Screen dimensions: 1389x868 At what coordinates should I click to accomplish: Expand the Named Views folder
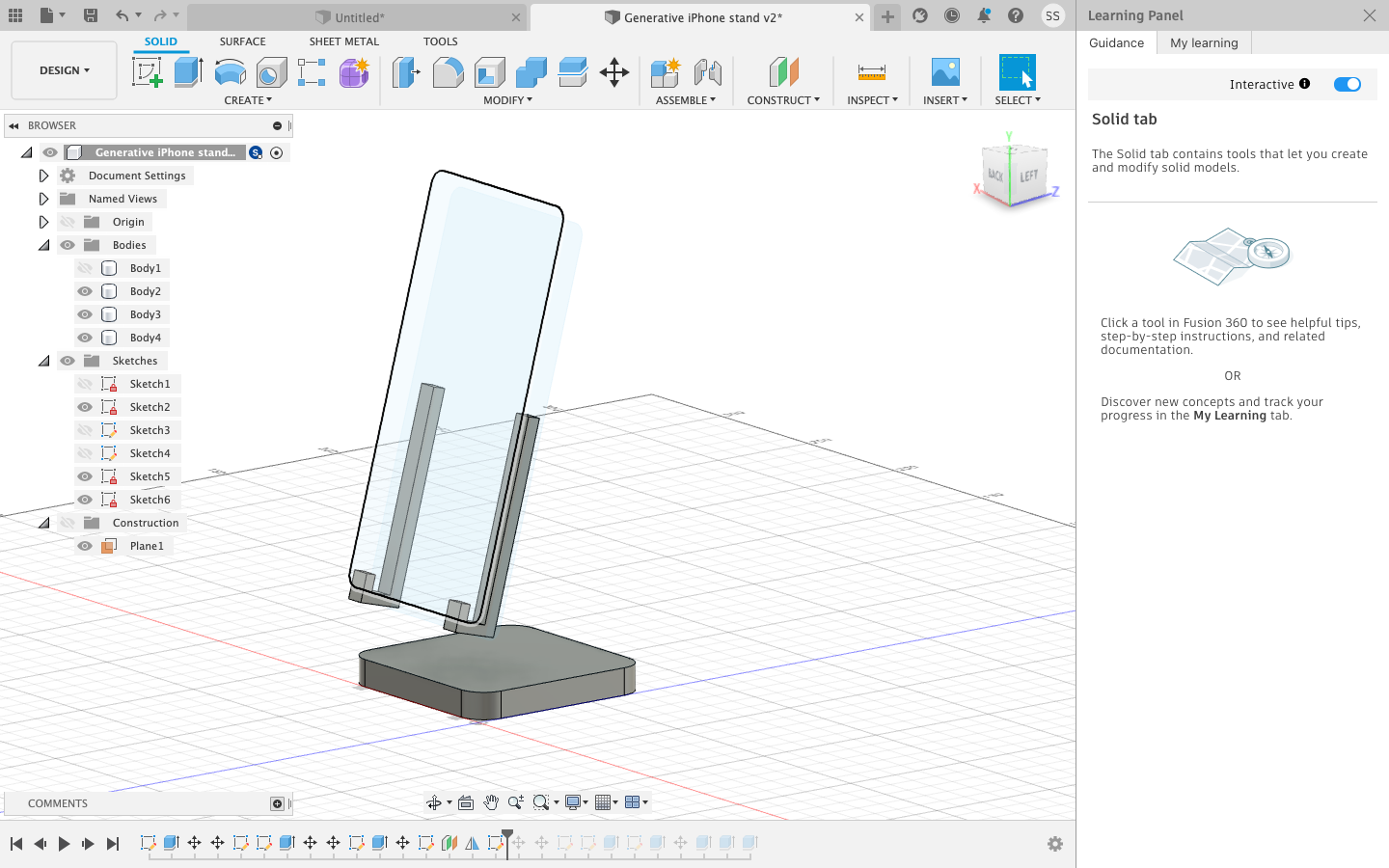[x=43, y=198]
